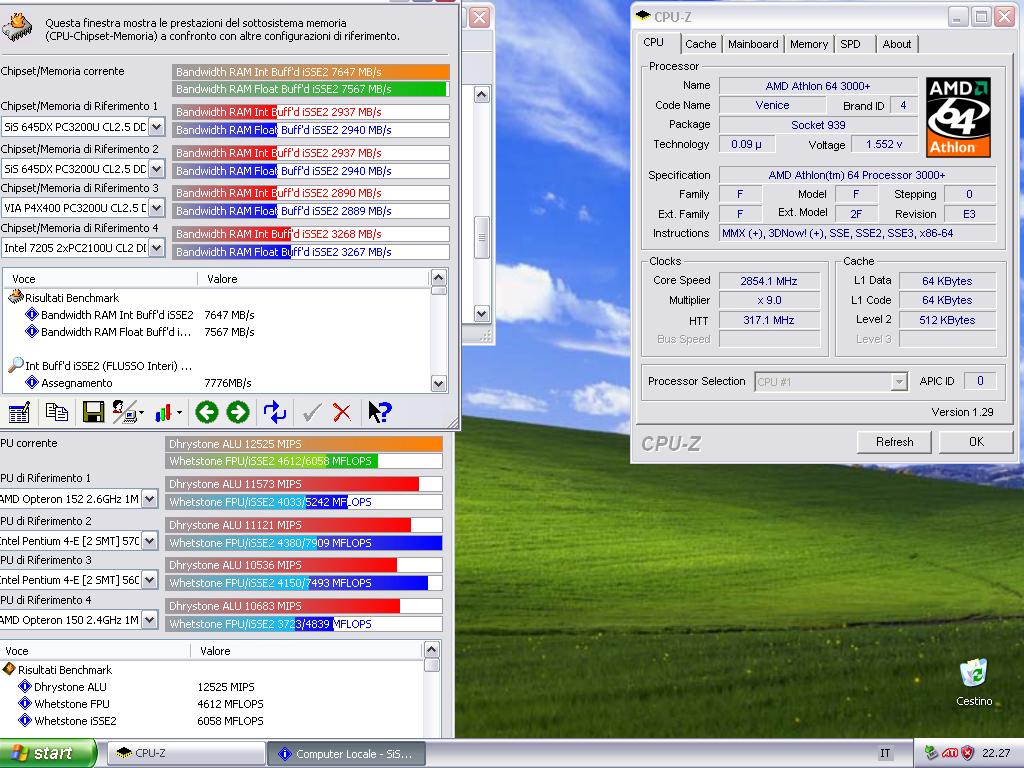Image resolution: width=1024 pixels, height=768 pixels.
Task: Click the copy results toolbar icon
Action: click(57, 412)
